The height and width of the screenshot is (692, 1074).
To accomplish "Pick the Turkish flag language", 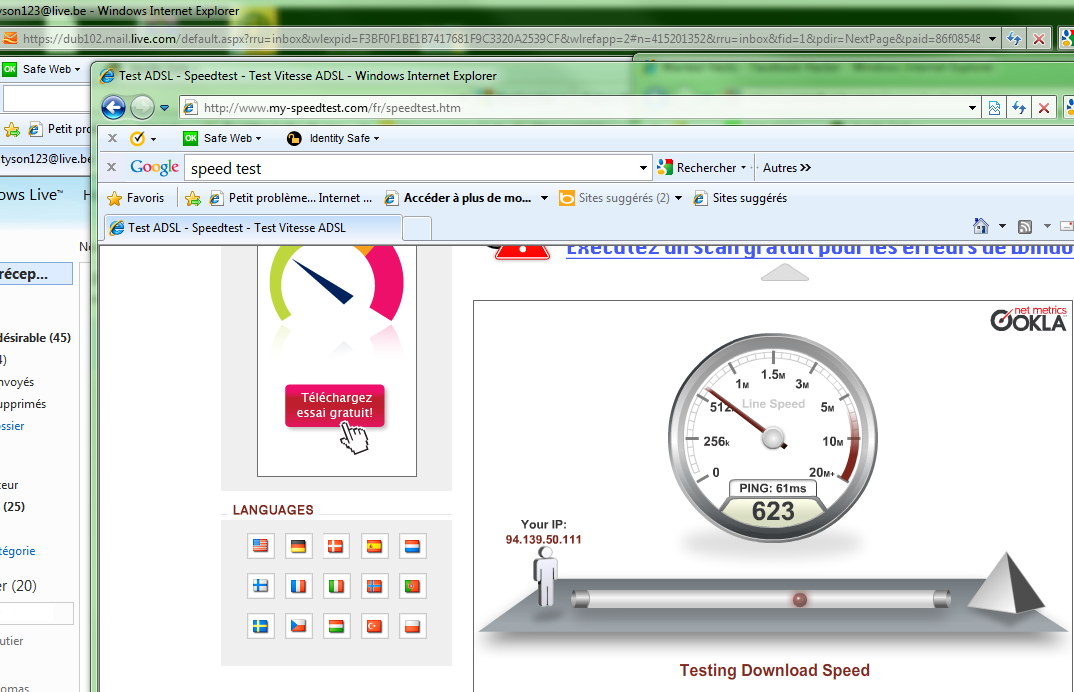I will 375,626.
